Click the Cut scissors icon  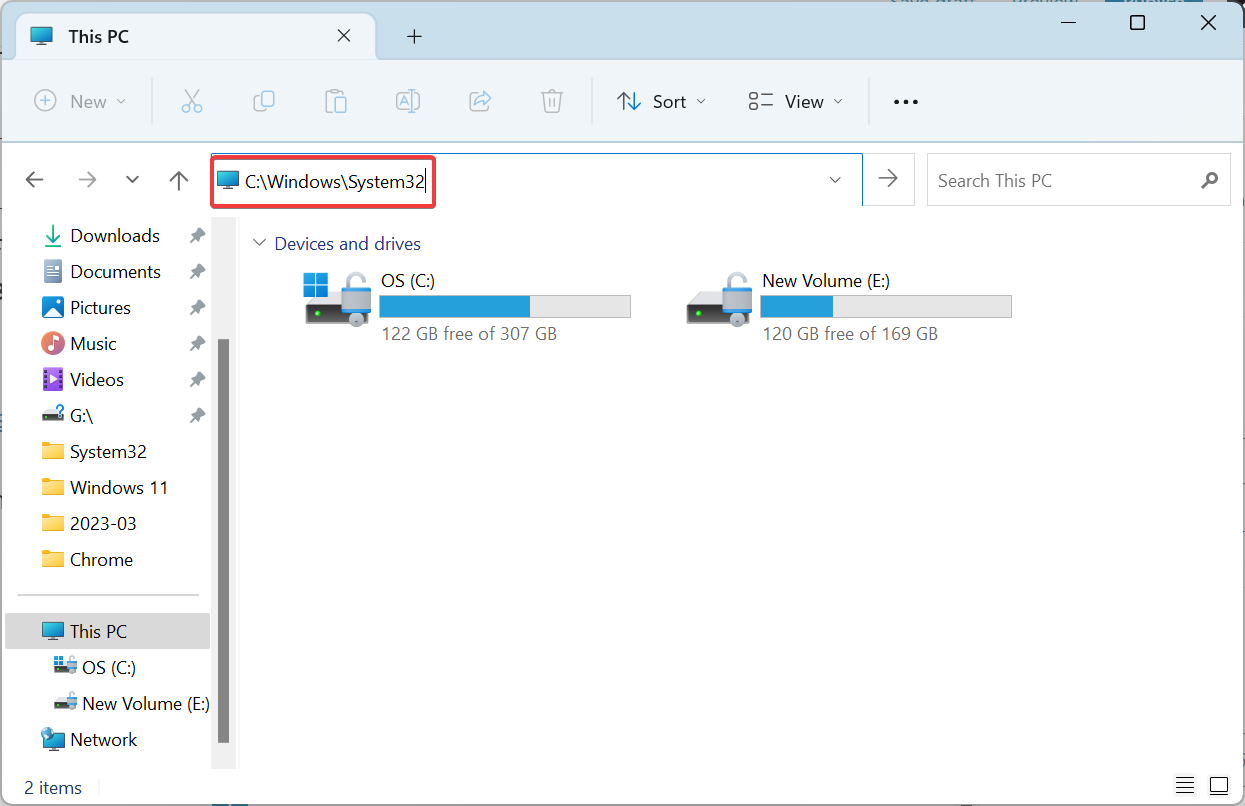(192, 101)
